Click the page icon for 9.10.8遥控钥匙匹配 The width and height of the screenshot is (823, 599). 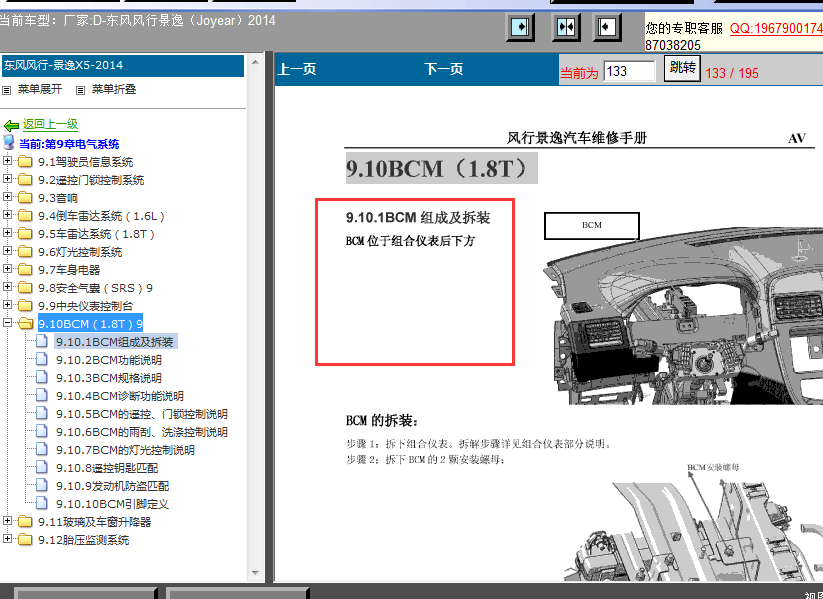click(x=42, y=467)
